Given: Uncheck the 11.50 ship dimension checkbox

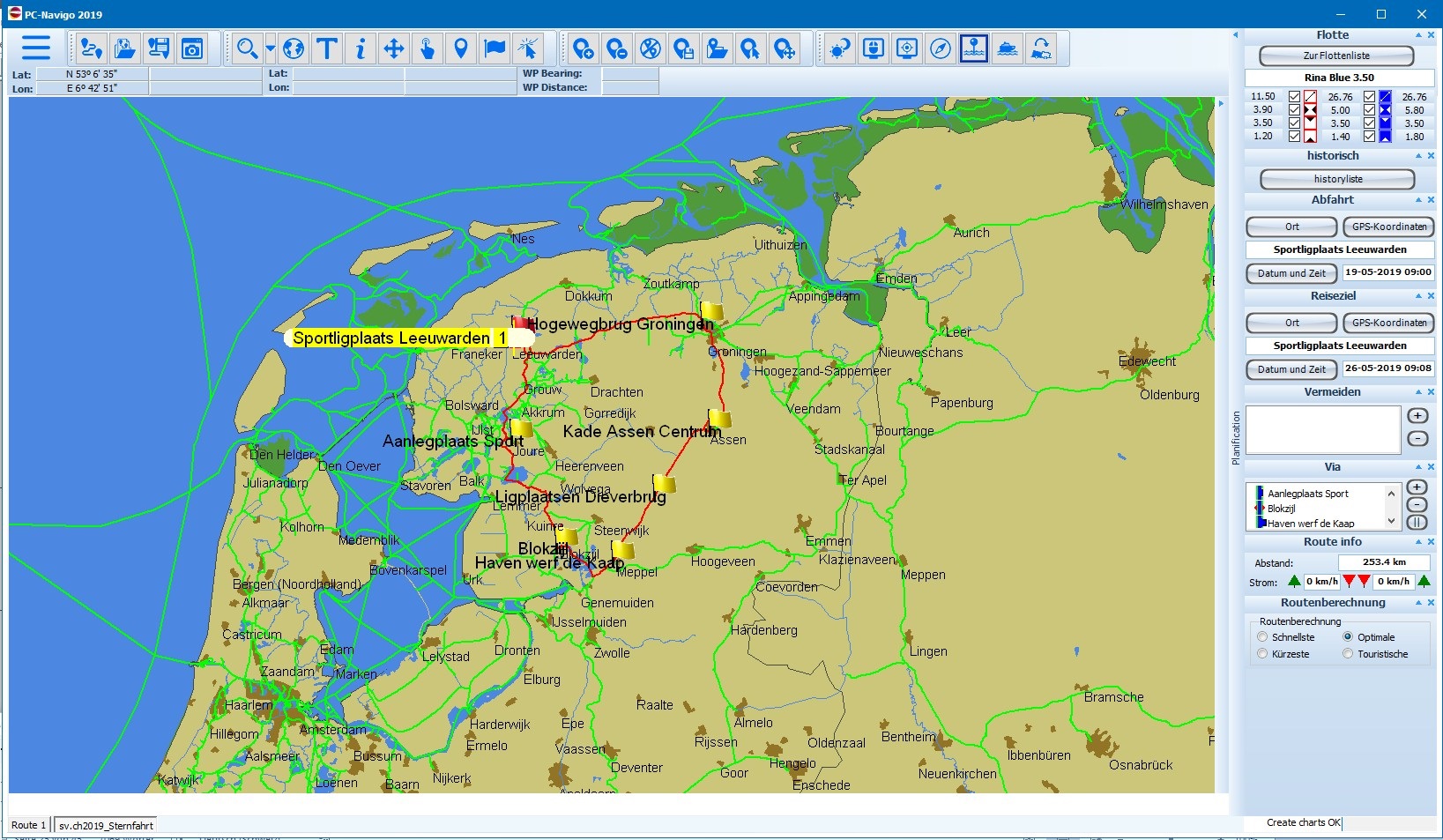Looking at the screenshot, I should [x=1294, y=97].
